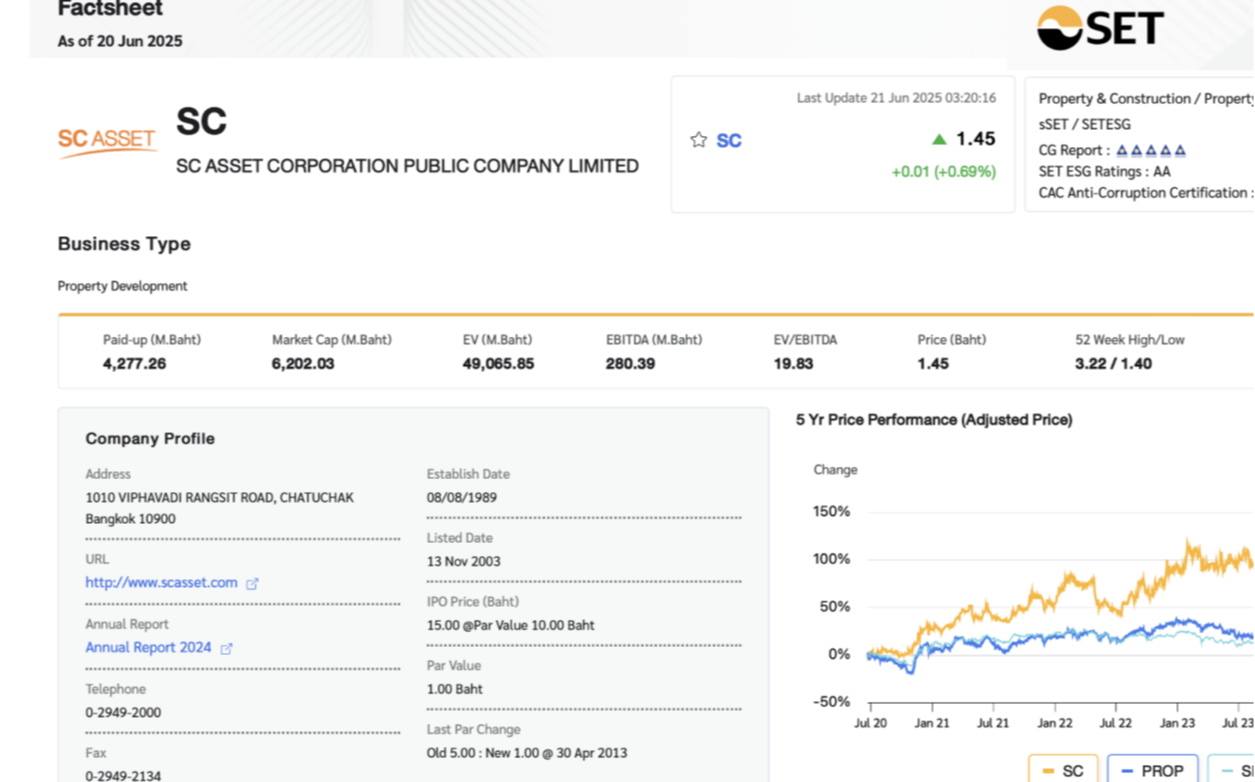The image size is (1255, 782).
Task: Click the CG Report rating icons
Action: [1150, 151]
